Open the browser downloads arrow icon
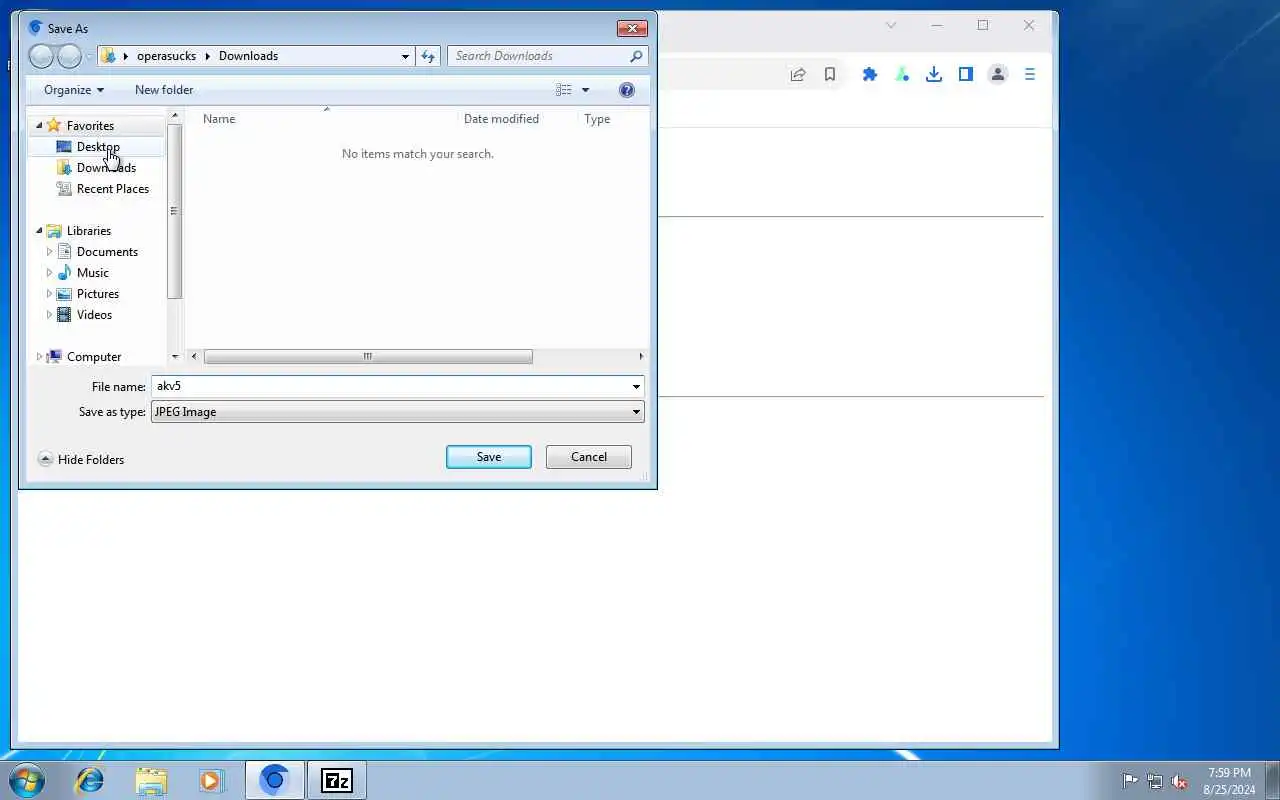The height and width of the screenshot is (800, 1280). coord(934,74)
